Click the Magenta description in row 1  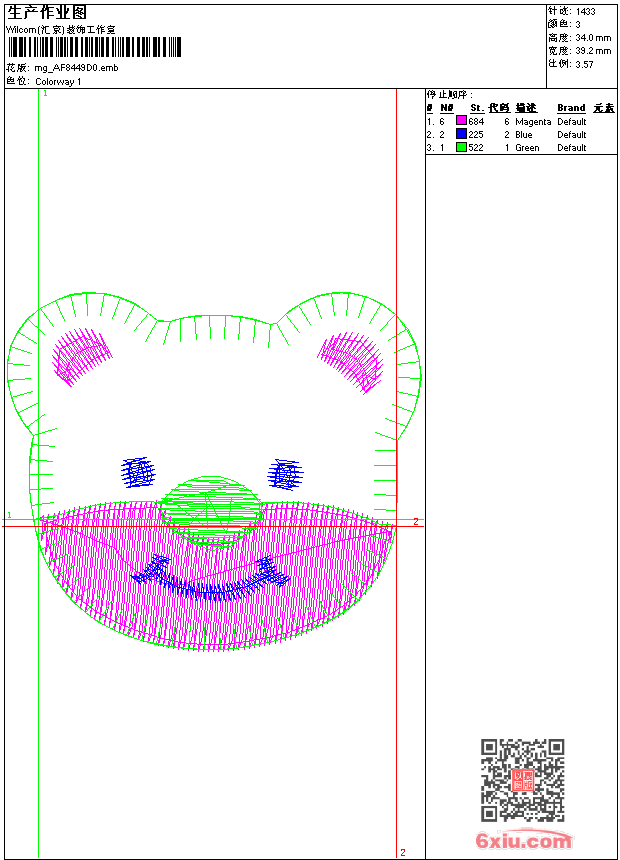[533, 122]
